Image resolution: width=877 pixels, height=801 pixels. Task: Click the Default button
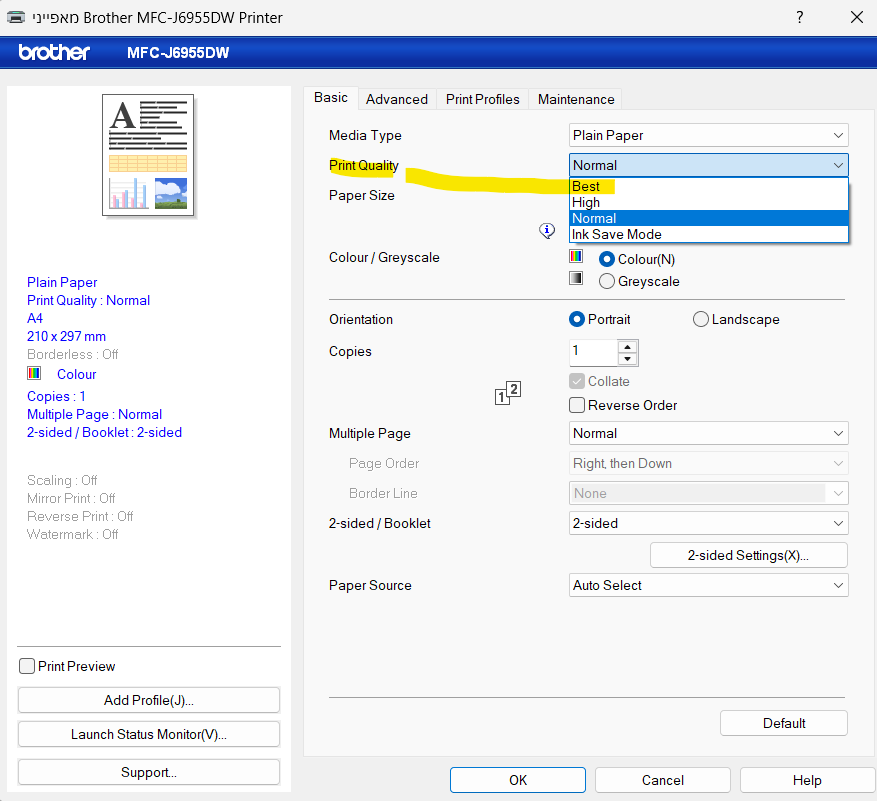point(784,723)
